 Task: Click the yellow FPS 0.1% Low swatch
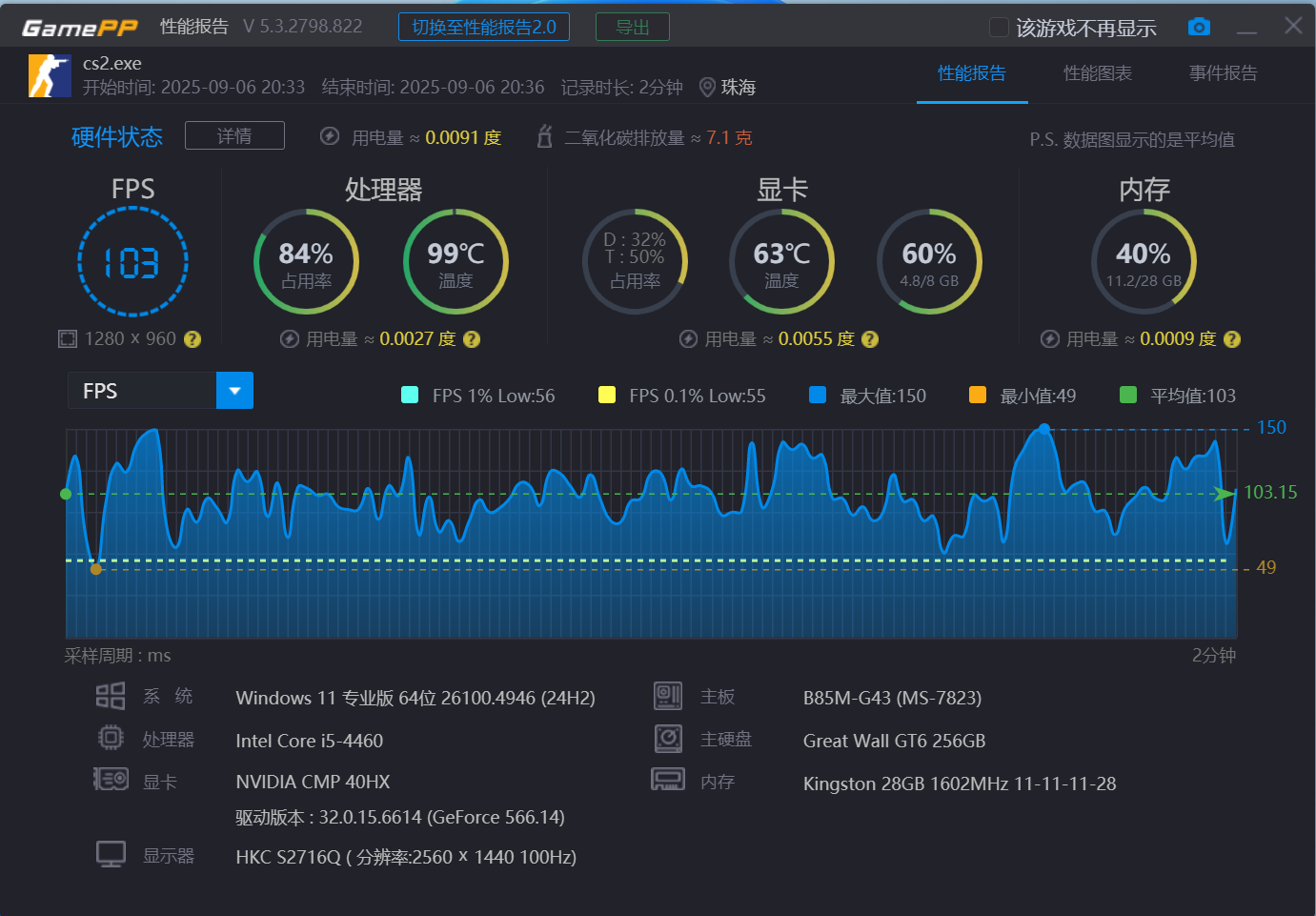pyautogui.click(x=606, y=395)
